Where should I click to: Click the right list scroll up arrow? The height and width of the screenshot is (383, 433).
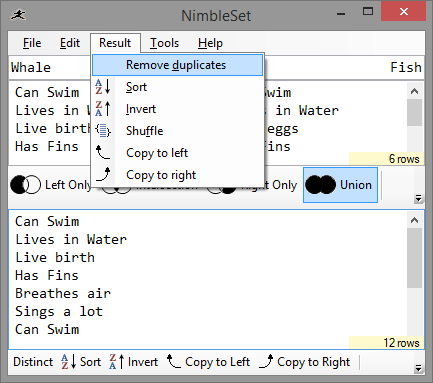click(x=415, y=91)
